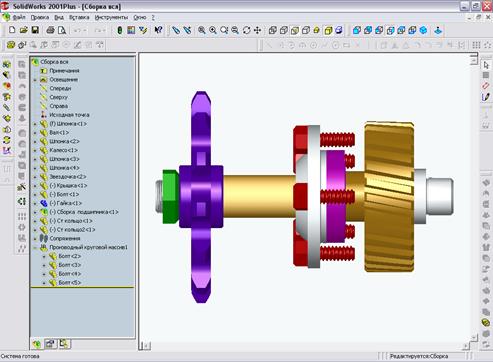The image size is (493, 362).
Task: Select the Спереди plane in tree
Action: click(x=60, y=88)
